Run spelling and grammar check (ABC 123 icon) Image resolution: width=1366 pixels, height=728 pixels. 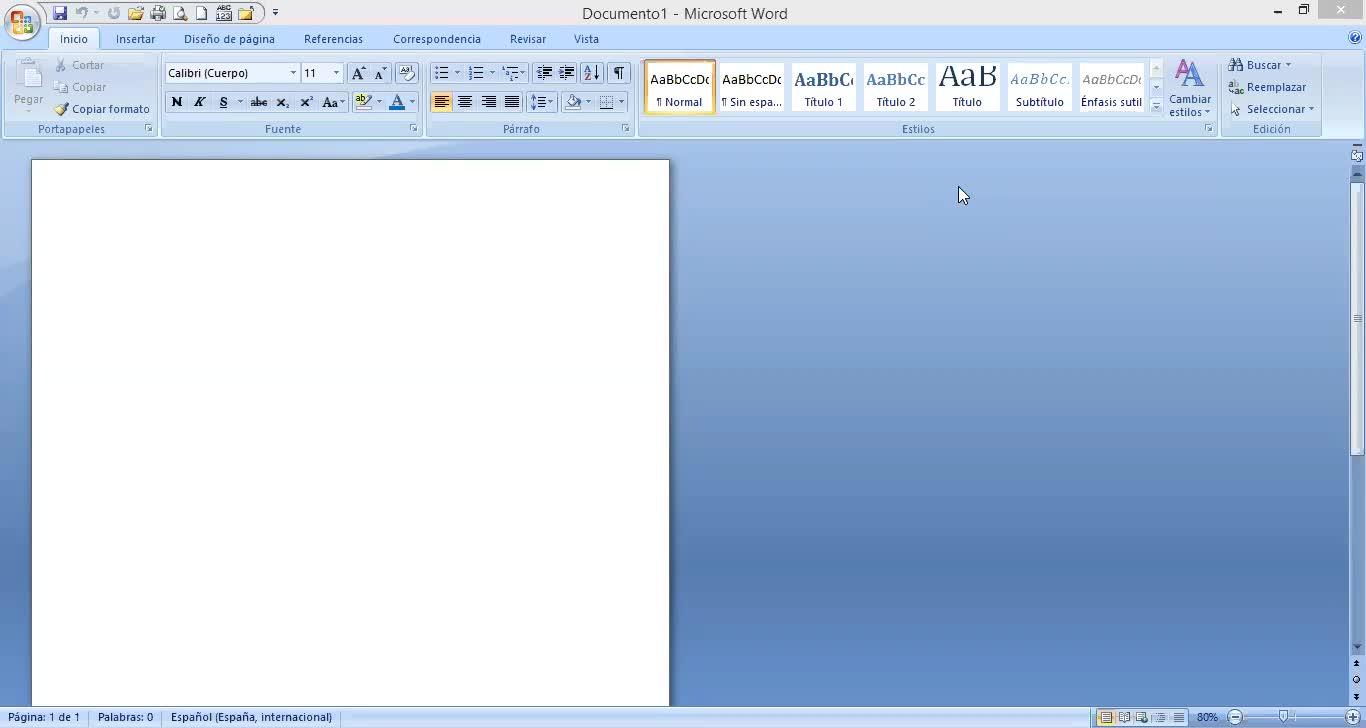223,13
